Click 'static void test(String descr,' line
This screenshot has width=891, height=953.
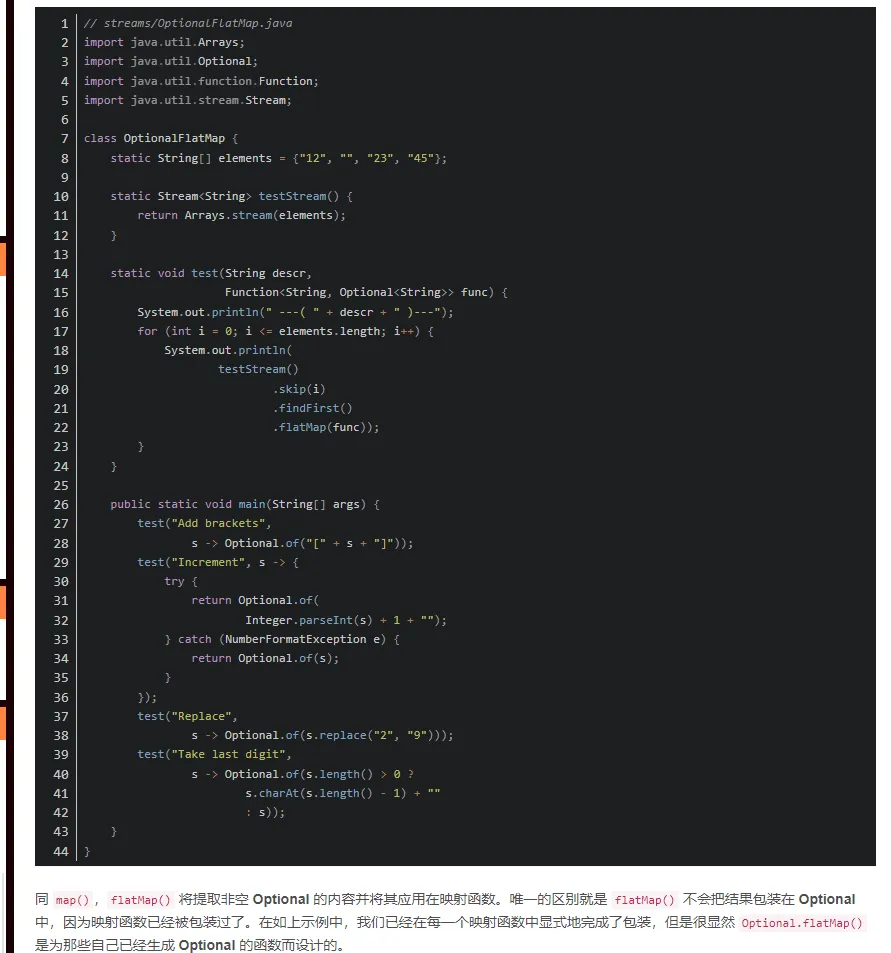[x=211, y=273]
